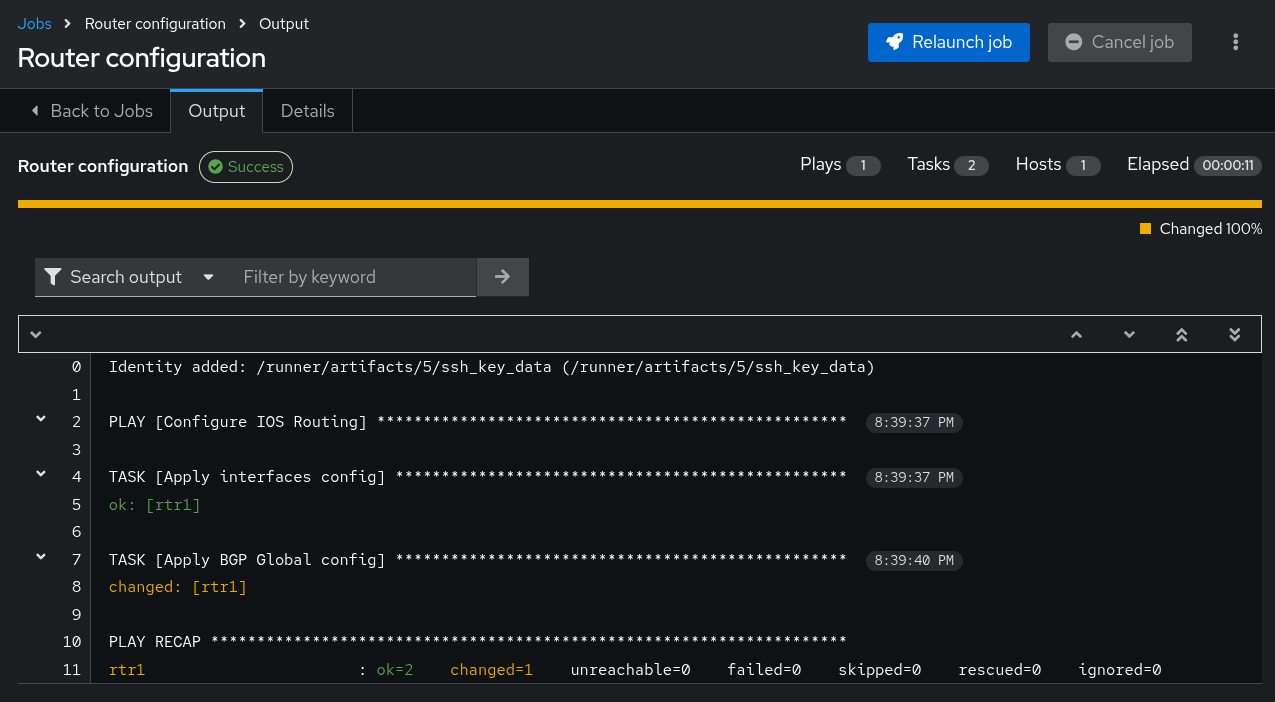Jump to top with double chevron-up
1275x702 pixels.
pyautogui.click(x=1182, y=335)
